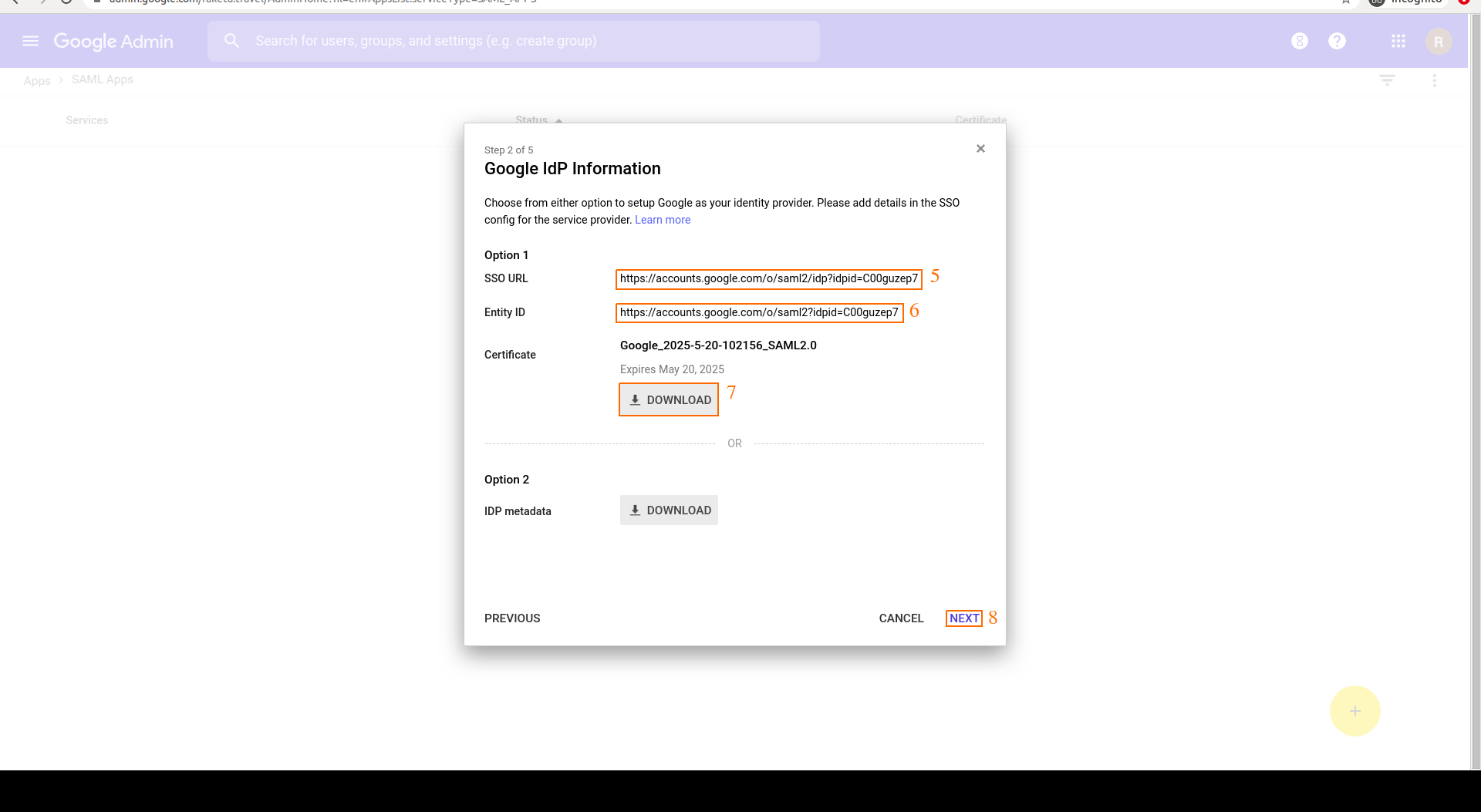1481x812 pixels.
Task: Click the yellow add plus button
Action: tap(1354, 711)
